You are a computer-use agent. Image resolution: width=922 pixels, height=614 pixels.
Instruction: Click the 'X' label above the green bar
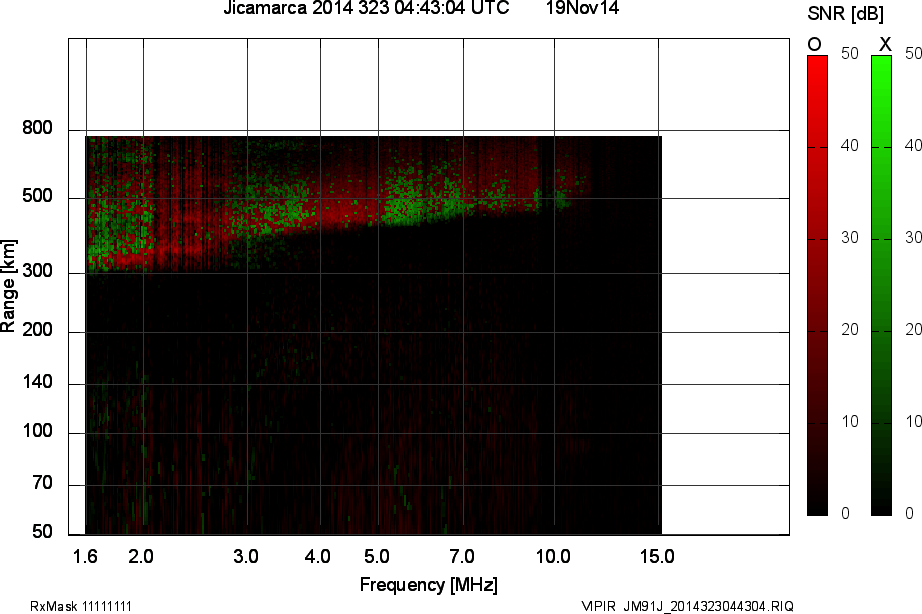pyautogui.click(x=885, y=44)
